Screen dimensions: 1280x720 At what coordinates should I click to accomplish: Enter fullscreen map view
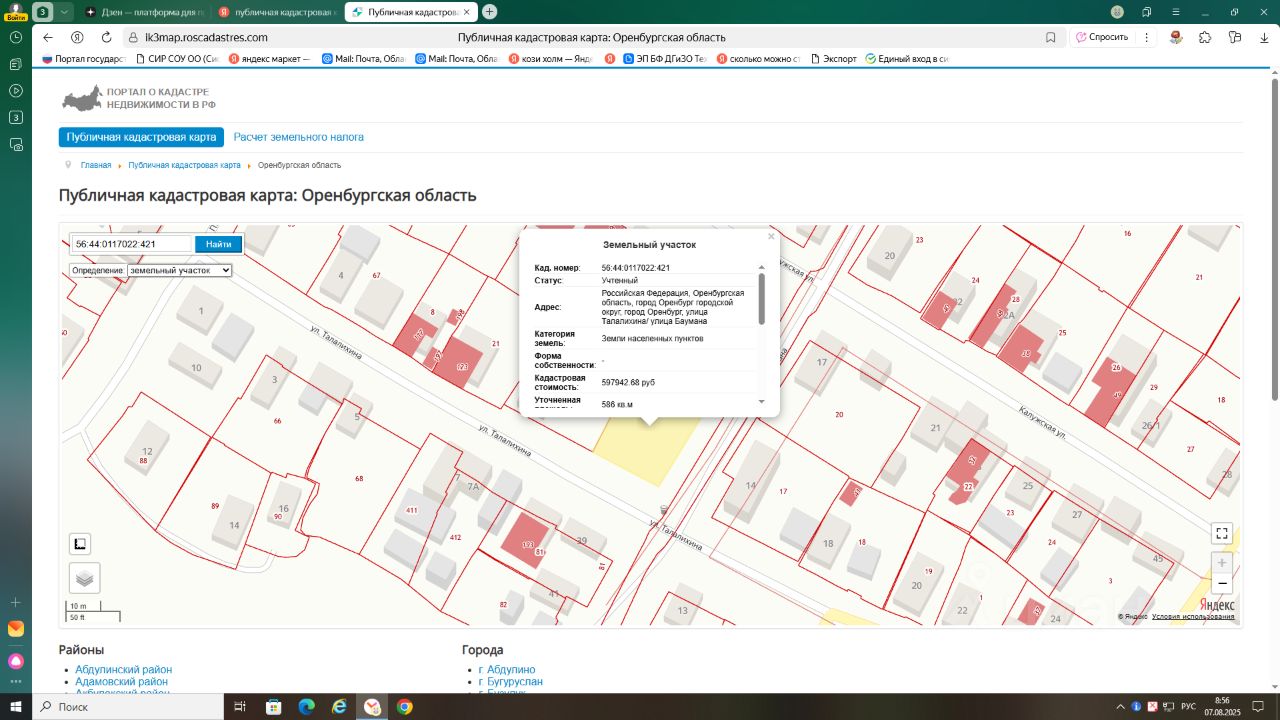coord(1221,533)
